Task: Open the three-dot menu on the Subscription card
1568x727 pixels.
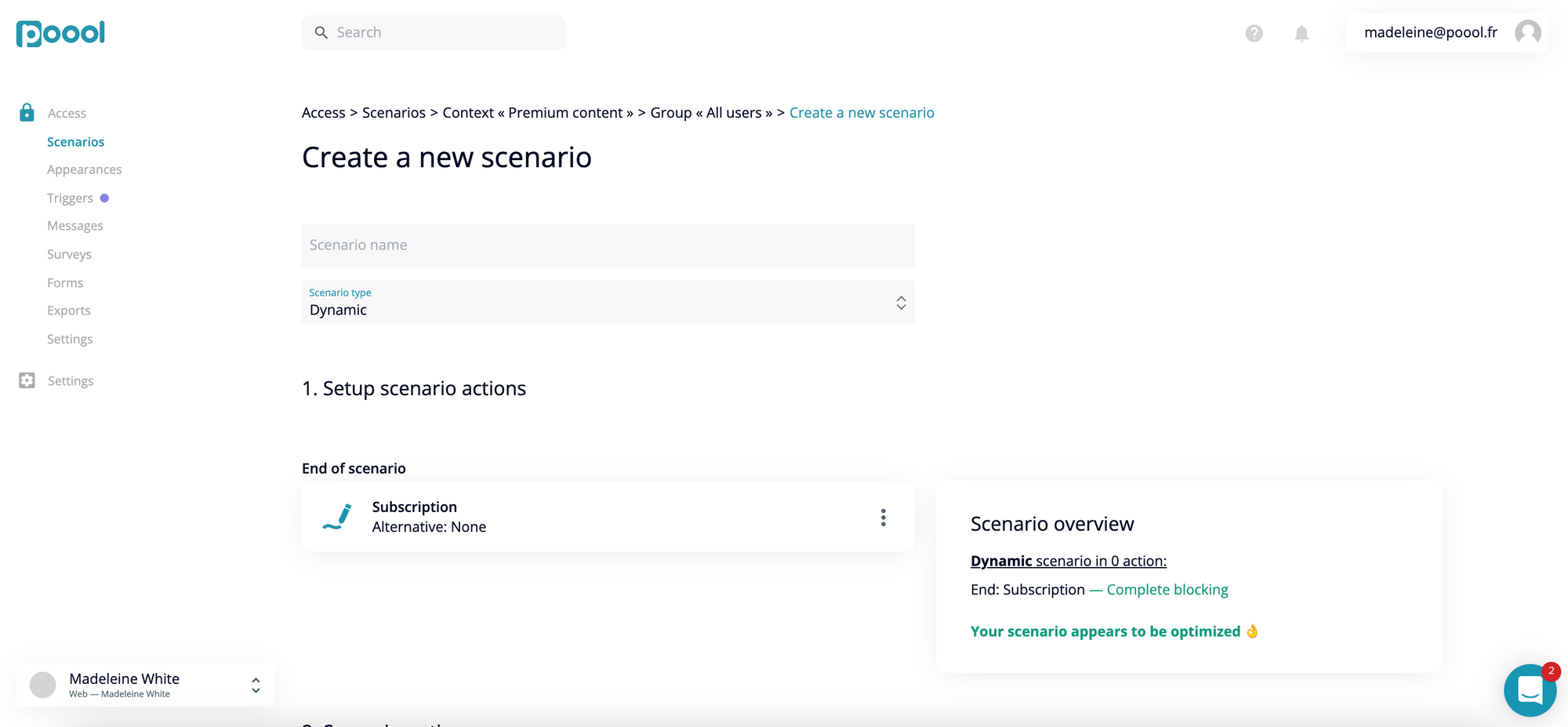Action: [x=884, y=516]
